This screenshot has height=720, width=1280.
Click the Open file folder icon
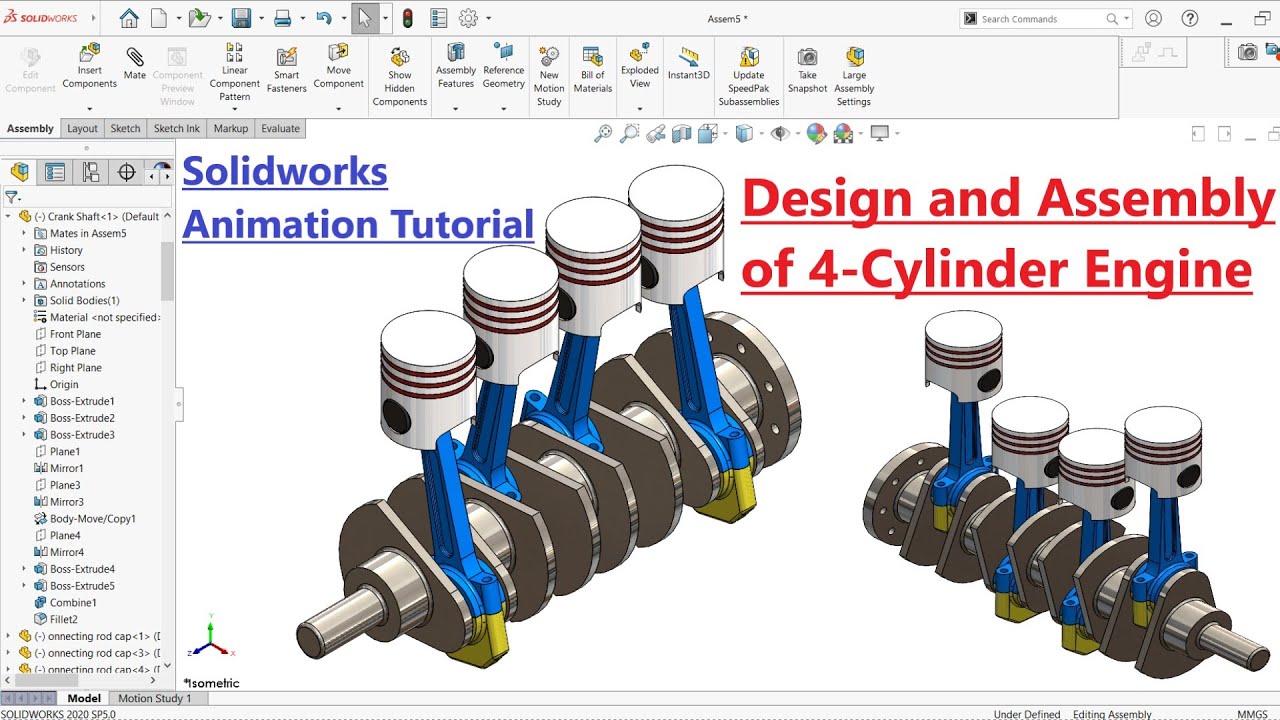[199, 18]
